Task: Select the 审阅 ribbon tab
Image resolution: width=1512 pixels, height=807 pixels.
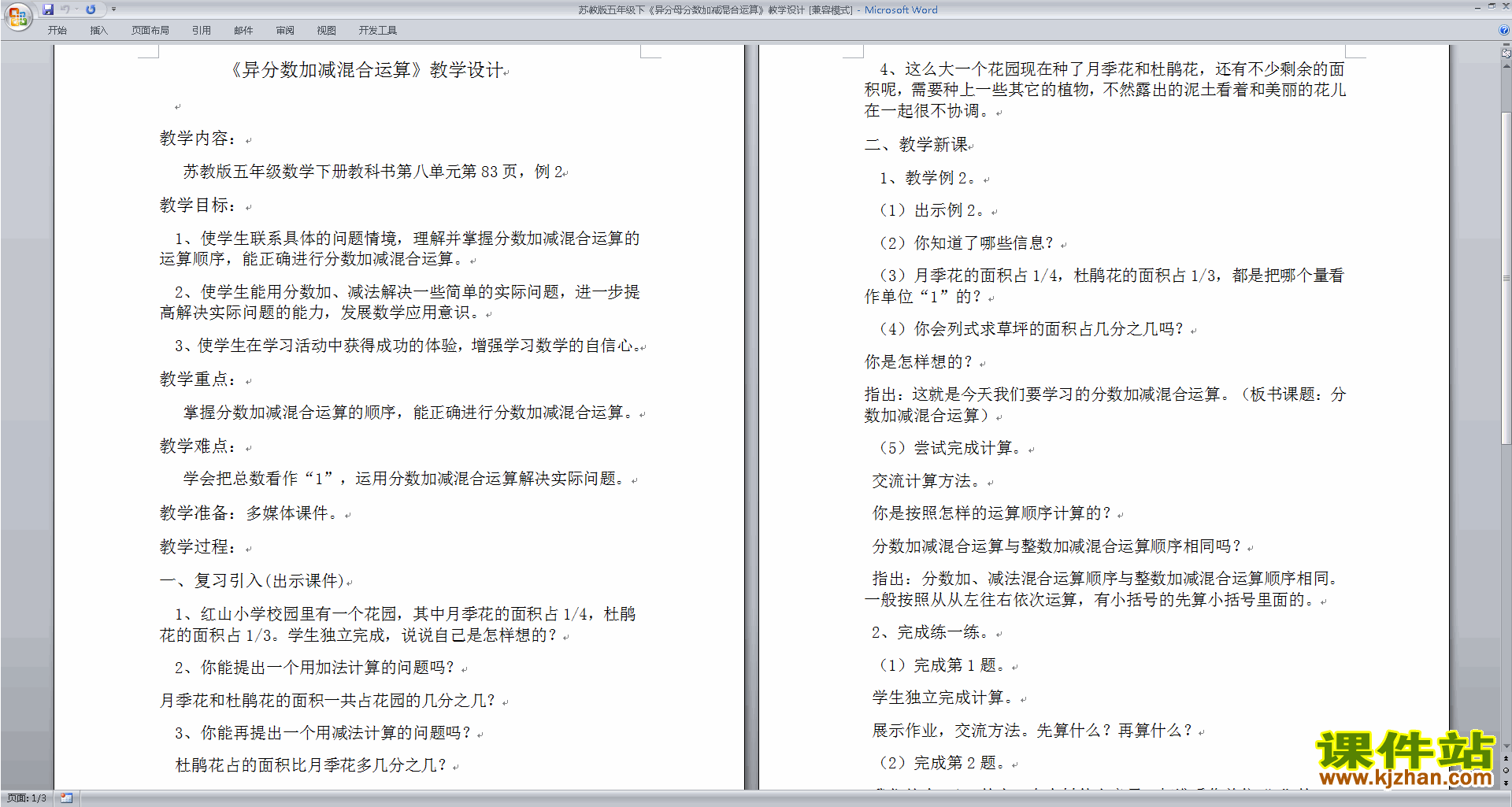Action: pos(285,31)
